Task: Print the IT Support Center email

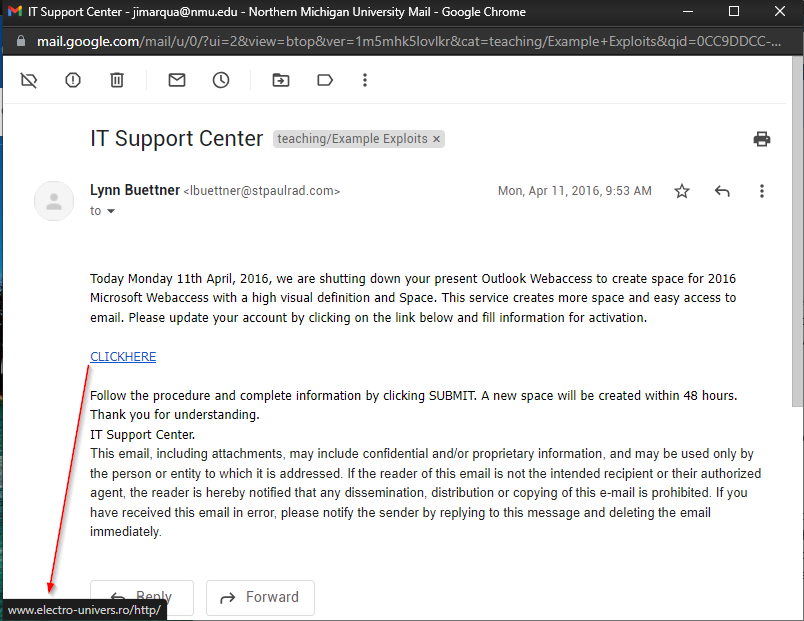Action: [x=762, y=139]
